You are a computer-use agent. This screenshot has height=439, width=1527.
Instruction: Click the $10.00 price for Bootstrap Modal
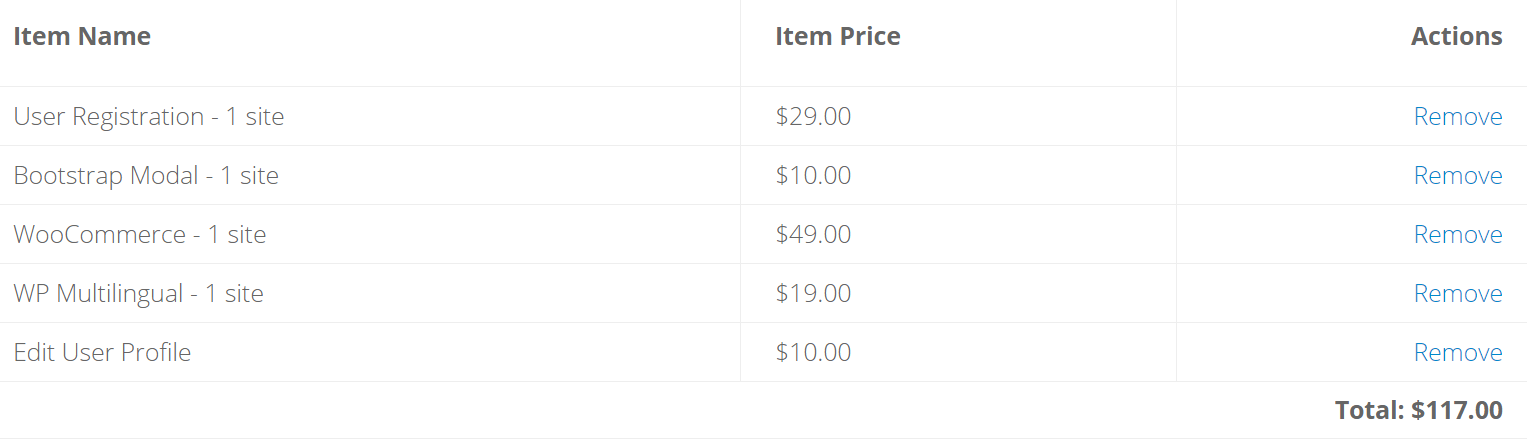click(813, 176)
